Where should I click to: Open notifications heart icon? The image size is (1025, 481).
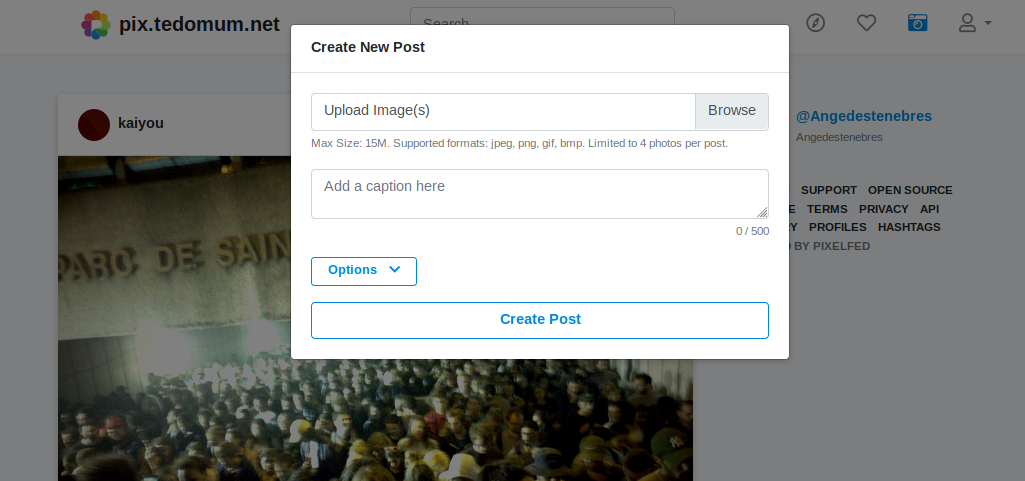click(866, 23)
